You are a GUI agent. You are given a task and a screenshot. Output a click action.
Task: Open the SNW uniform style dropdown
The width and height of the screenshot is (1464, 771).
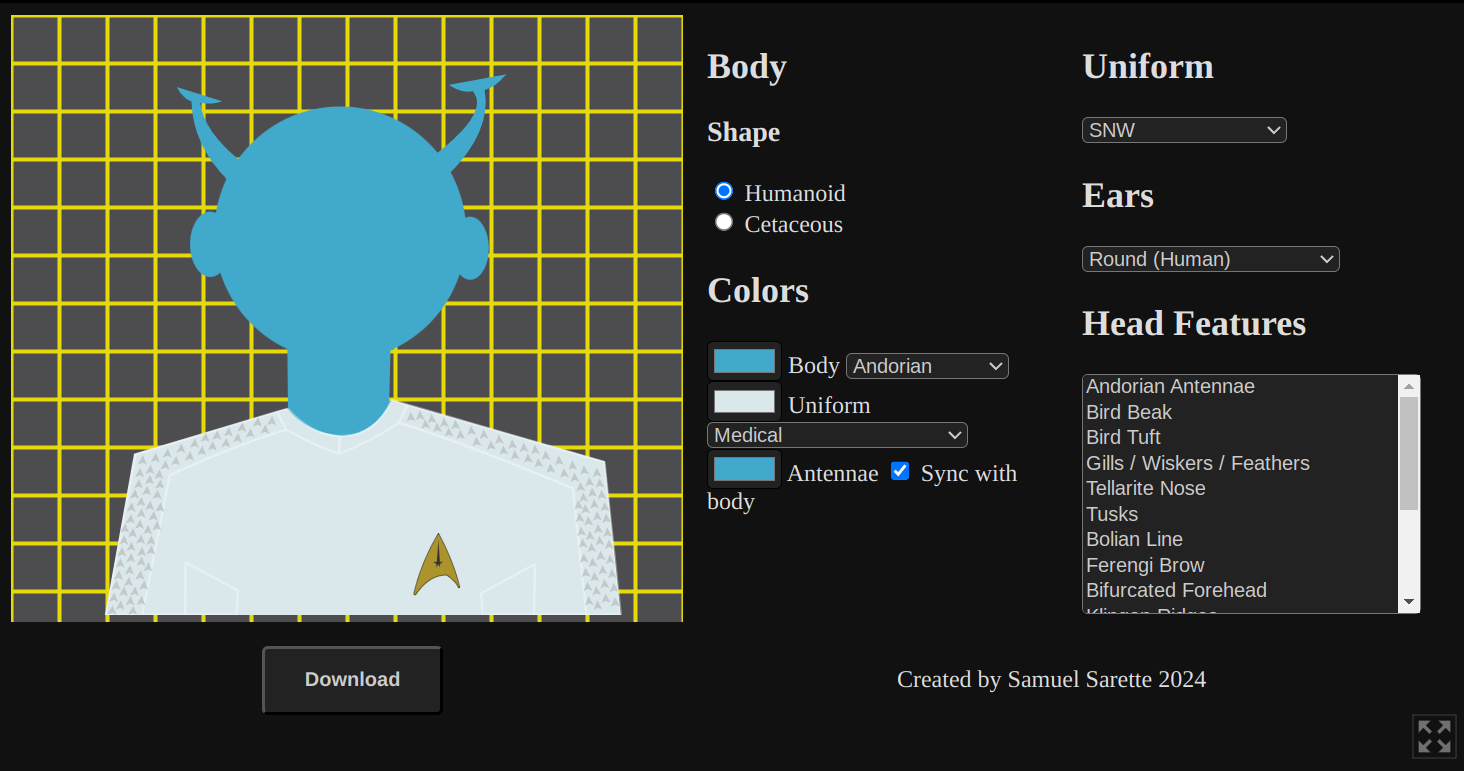1184,130
